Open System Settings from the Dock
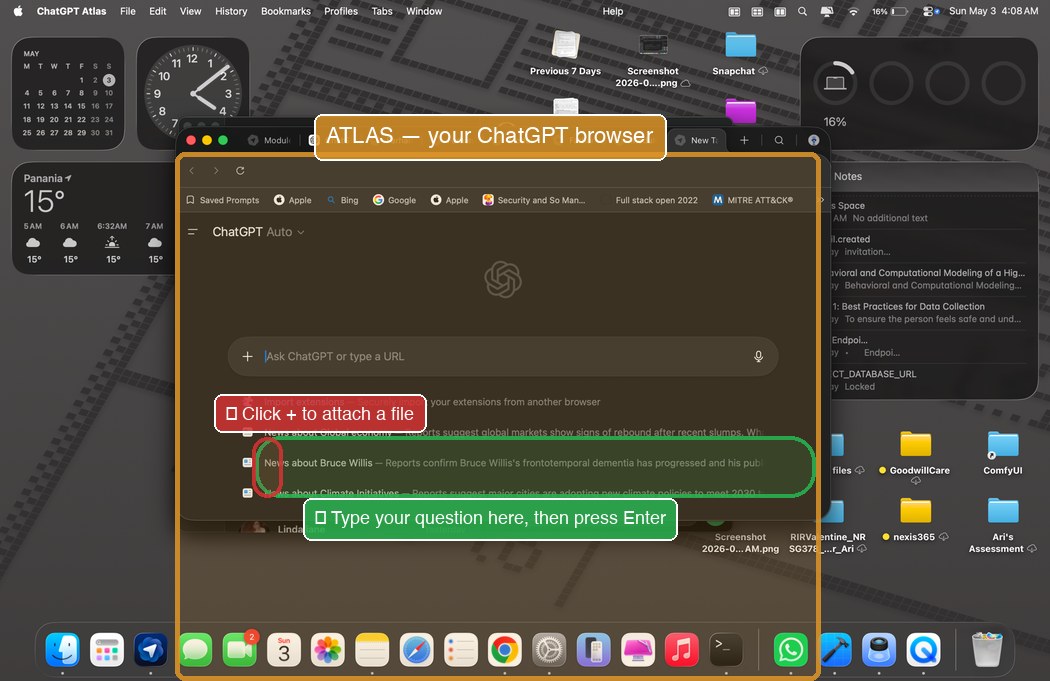Image resolution: width=1050 pixels, height=681 pixels. pos(549,650)
